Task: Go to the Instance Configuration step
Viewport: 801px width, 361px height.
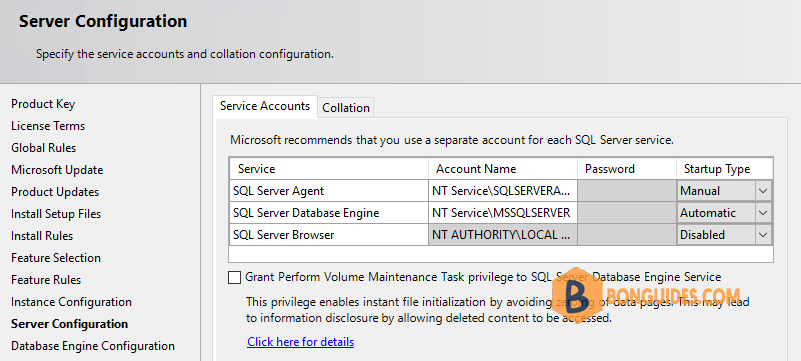Action: pos(72,302)
